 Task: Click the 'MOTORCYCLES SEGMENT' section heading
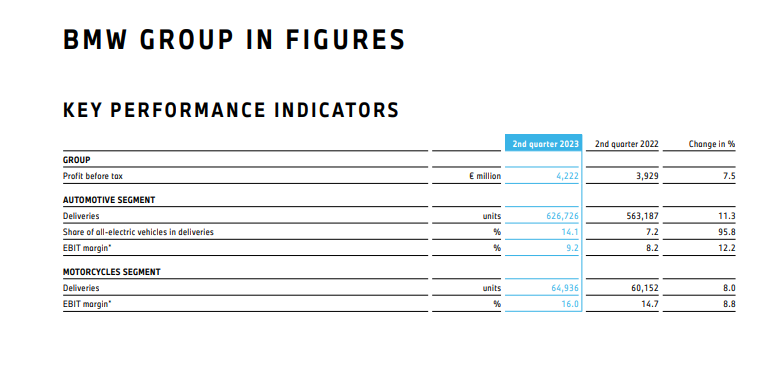click(112, 272)
